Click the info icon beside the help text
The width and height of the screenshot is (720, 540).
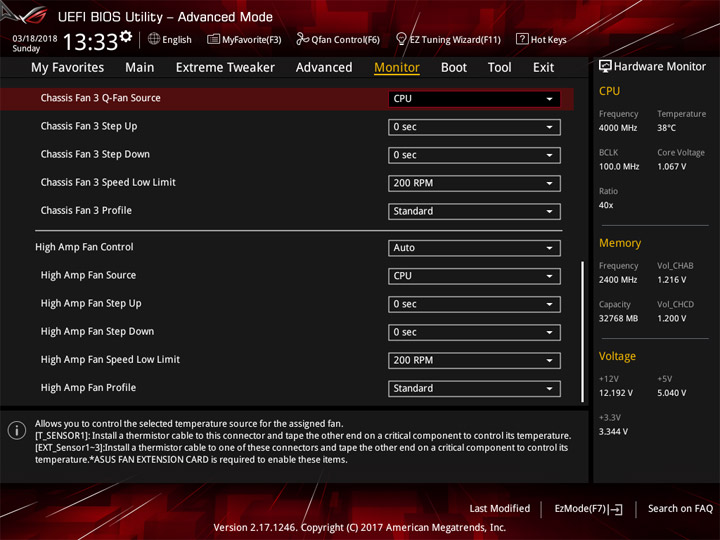pyautogui.click(x=17, y=430)
